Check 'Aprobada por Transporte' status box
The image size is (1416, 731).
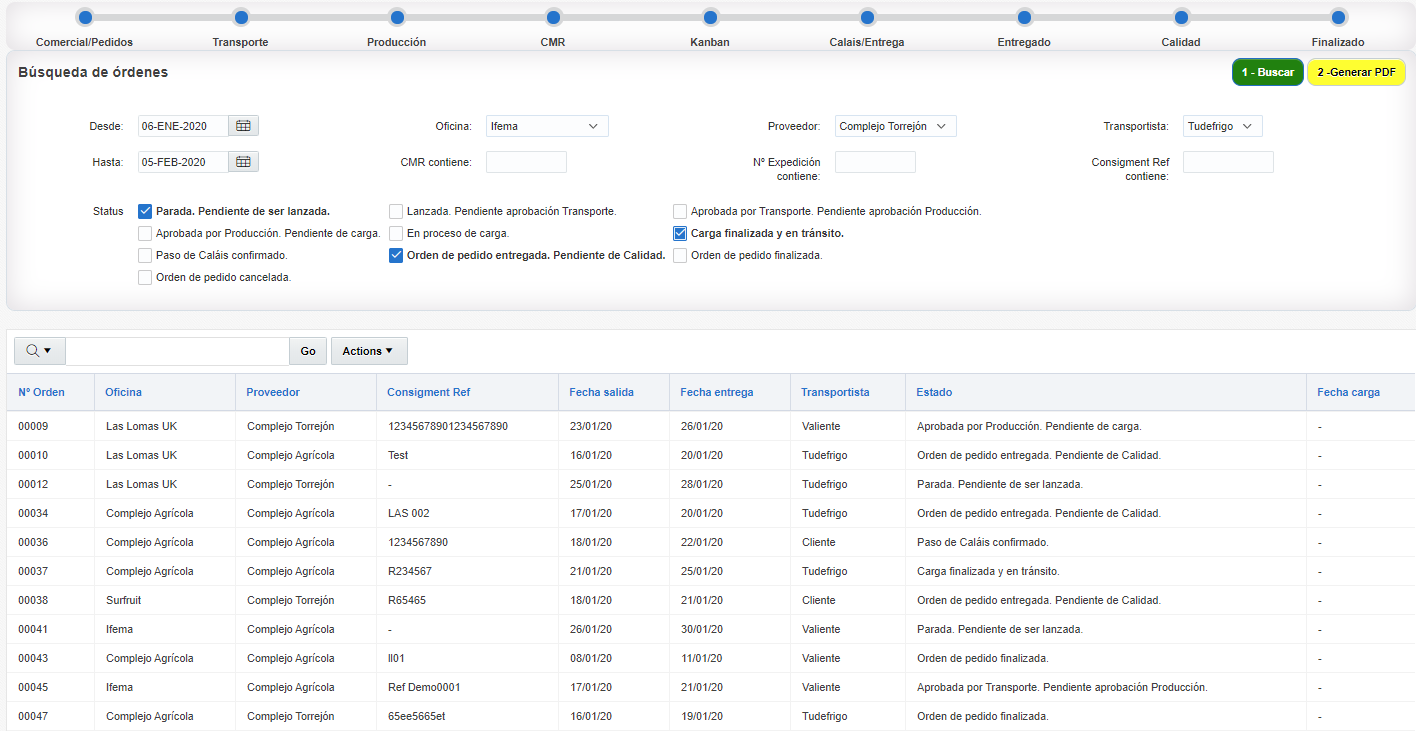pos(680,211)
